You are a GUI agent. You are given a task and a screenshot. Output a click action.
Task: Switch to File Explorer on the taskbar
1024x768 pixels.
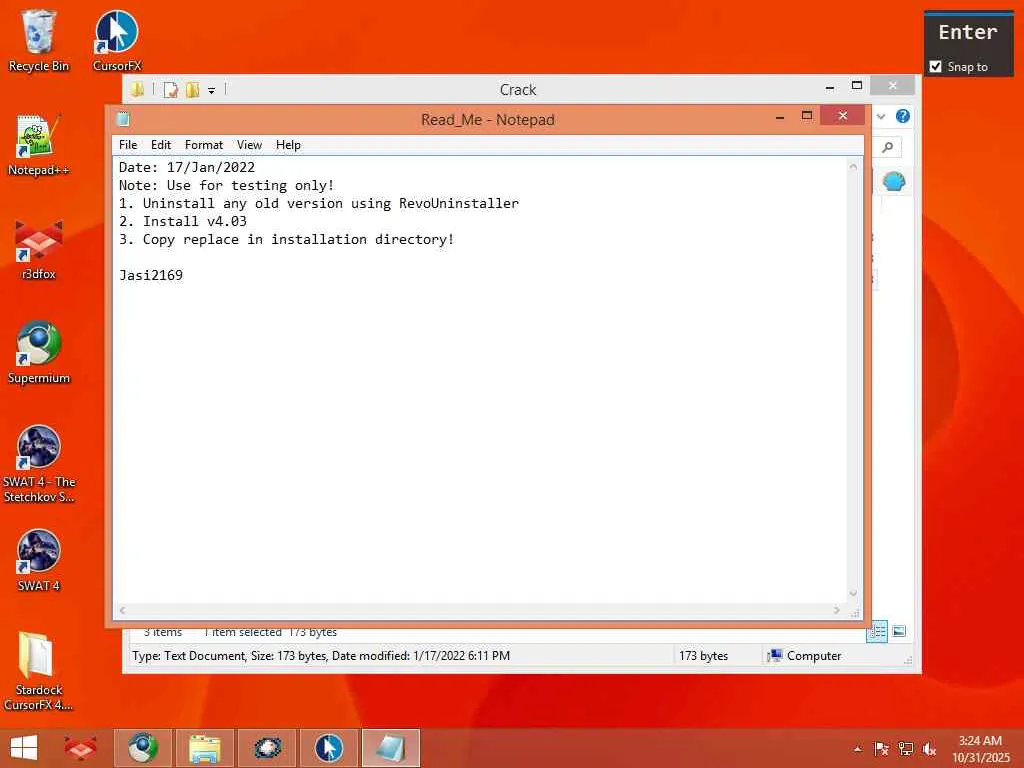pyautogui.click(x=204, y=748)
